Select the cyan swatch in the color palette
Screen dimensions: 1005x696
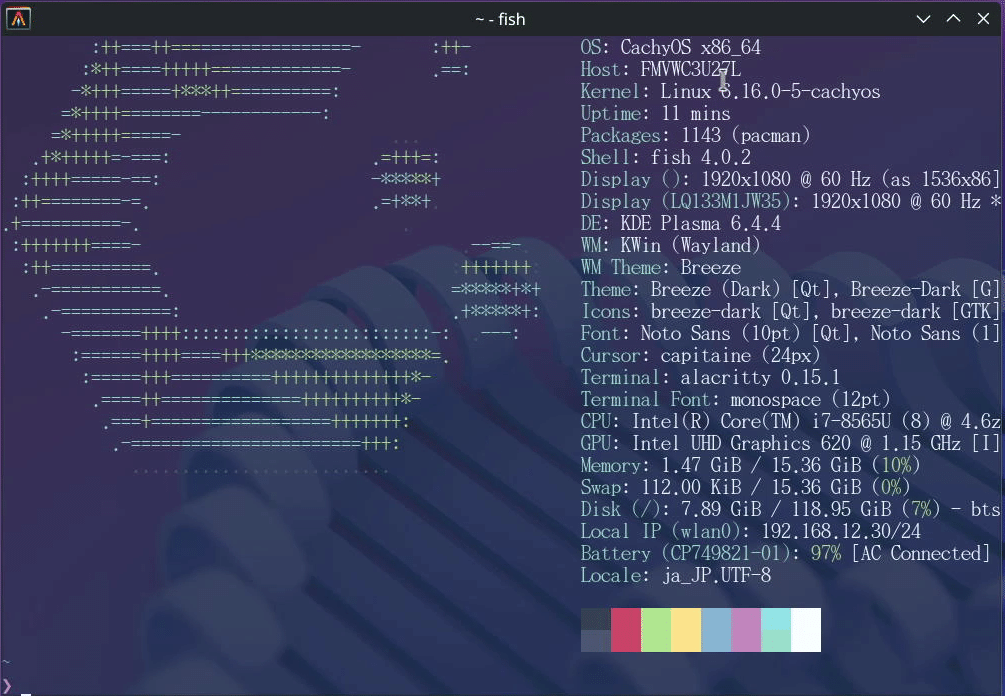776,630
